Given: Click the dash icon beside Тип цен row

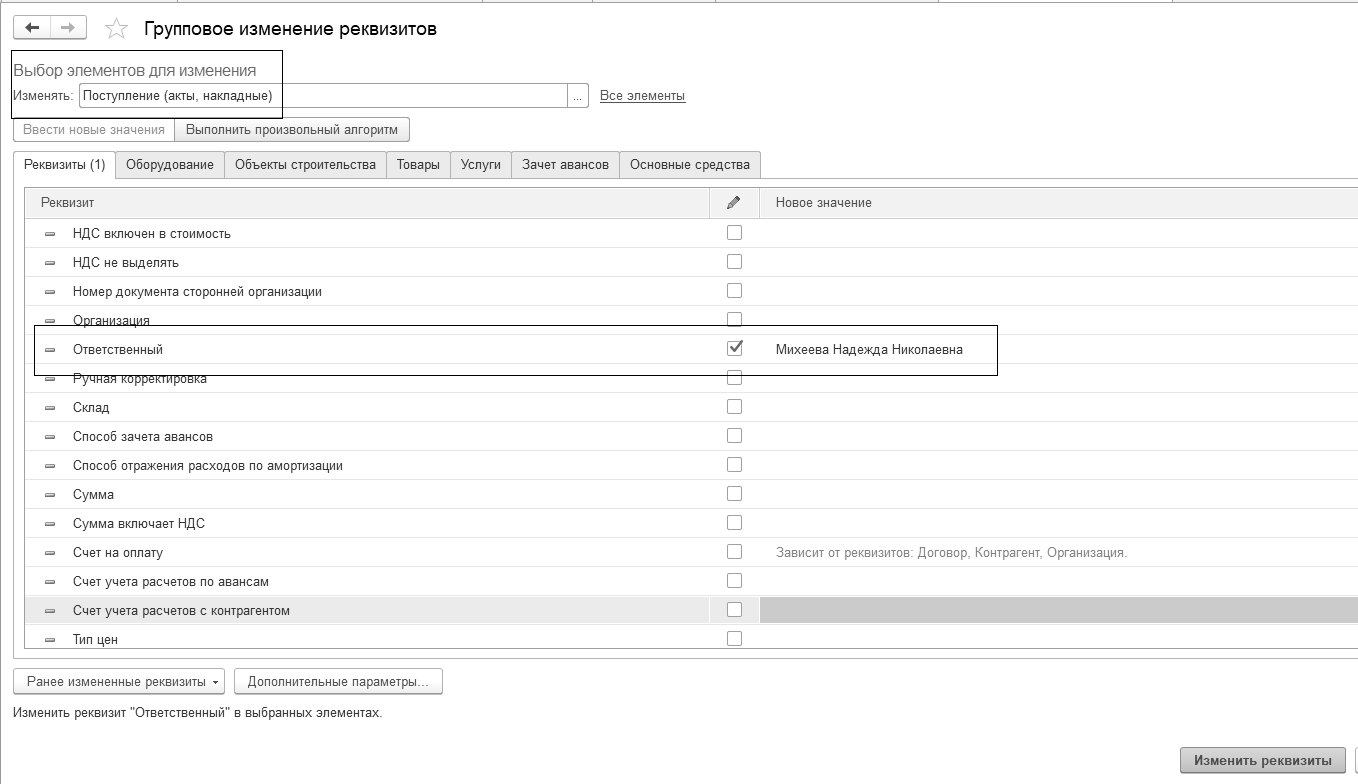Looking at the screenshot, I should coord(50,640).
